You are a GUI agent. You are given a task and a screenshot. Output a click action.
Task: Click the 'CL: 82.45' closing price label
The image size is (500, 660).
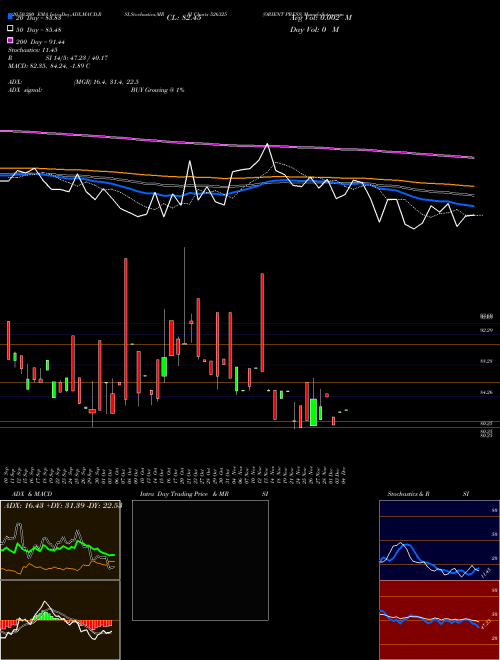[x=184, y=18]
